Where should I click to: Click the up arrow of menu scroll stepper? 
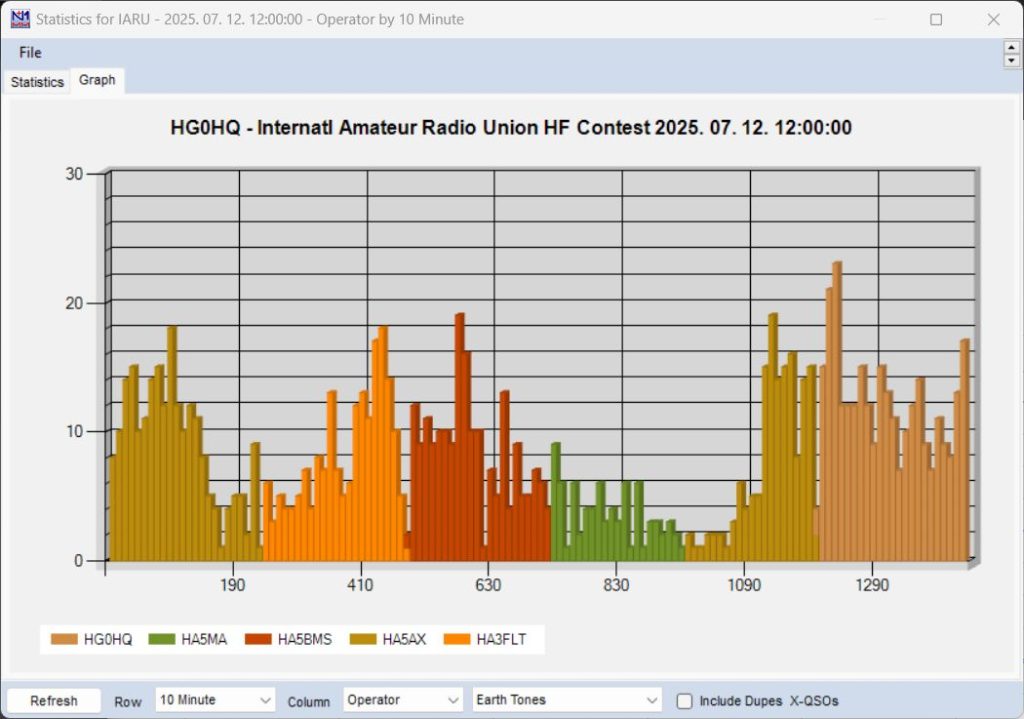(1011, 48)
